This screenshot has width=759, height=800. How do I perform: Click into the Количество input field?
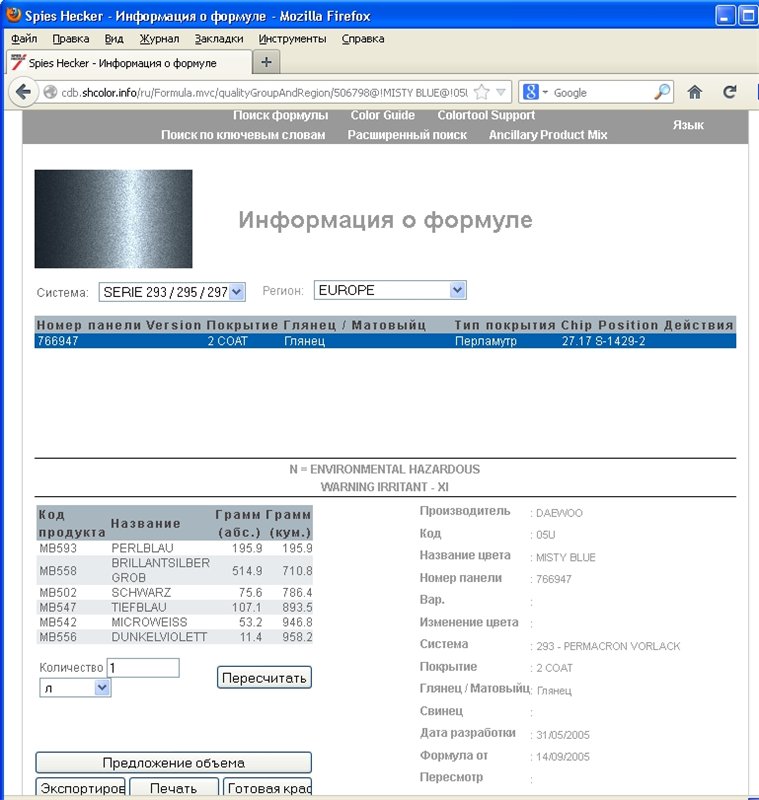tap(143, 668)
